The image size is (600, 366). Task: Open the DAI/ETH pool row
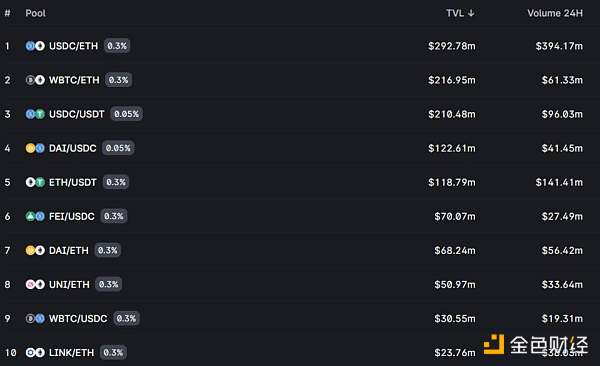[x=300, y=250]
